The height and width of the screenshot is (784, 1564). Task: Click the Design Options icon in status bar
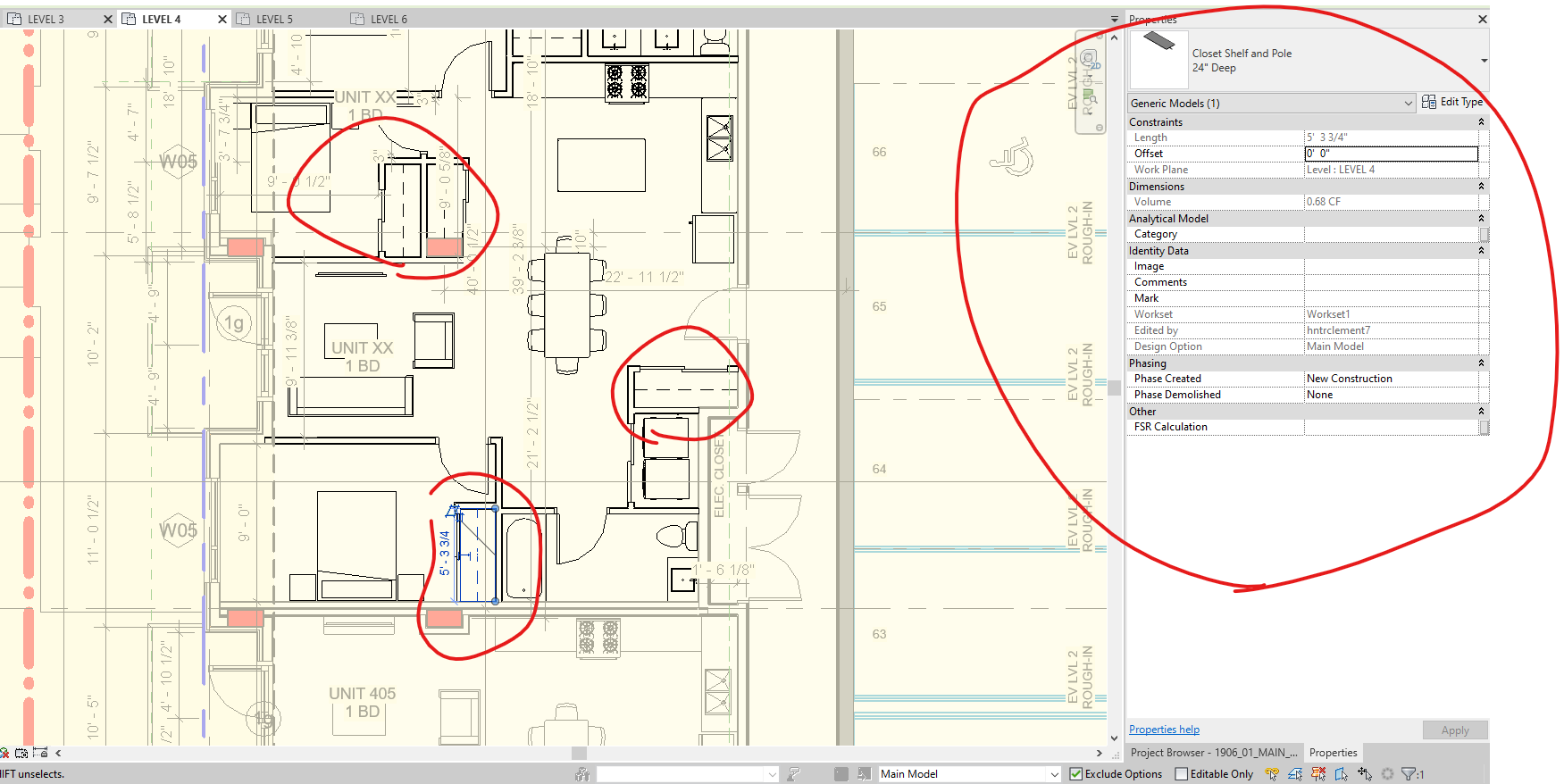841,774
